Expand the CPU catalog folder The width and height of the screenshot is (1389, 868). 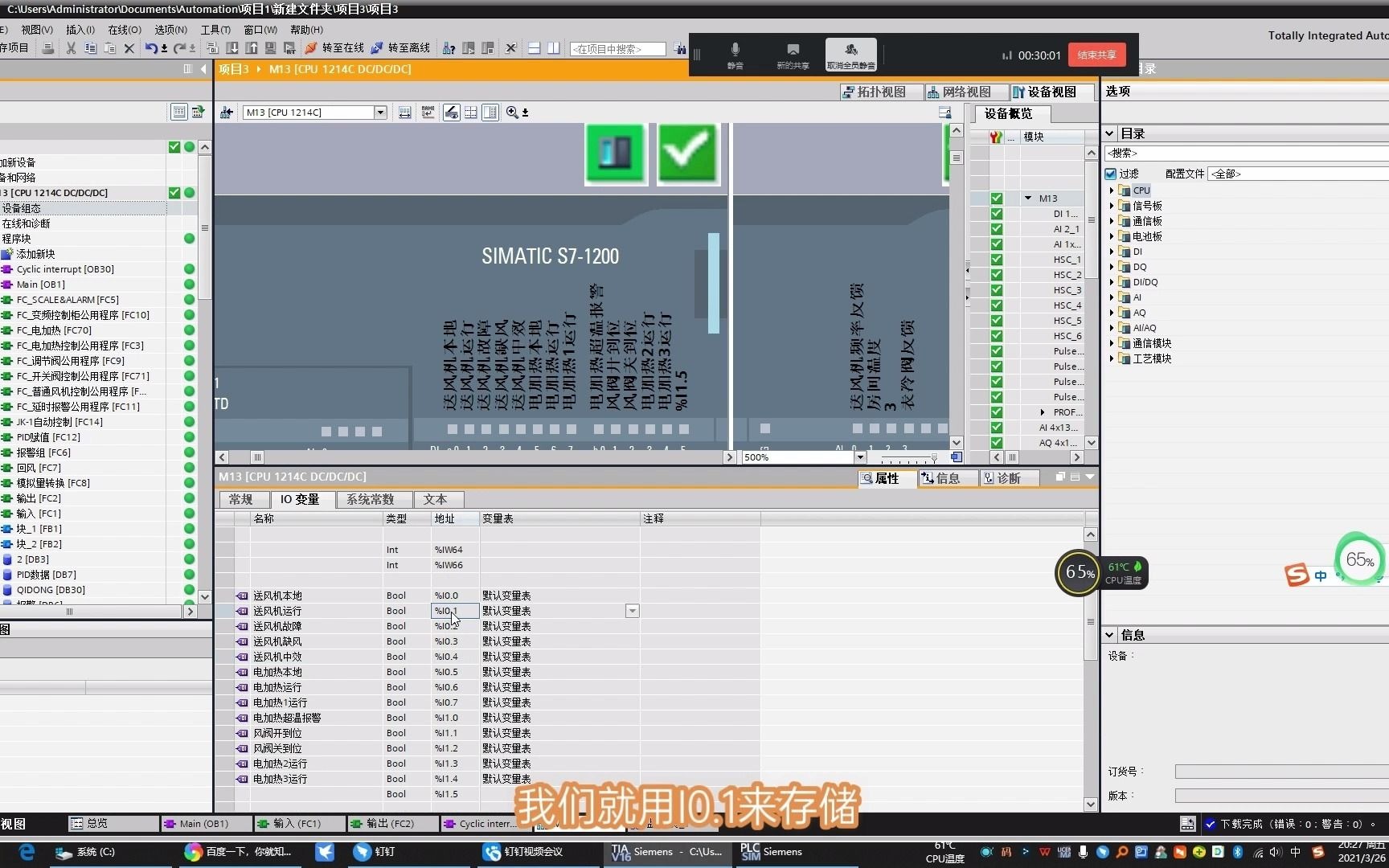[x=1112, y=190]
